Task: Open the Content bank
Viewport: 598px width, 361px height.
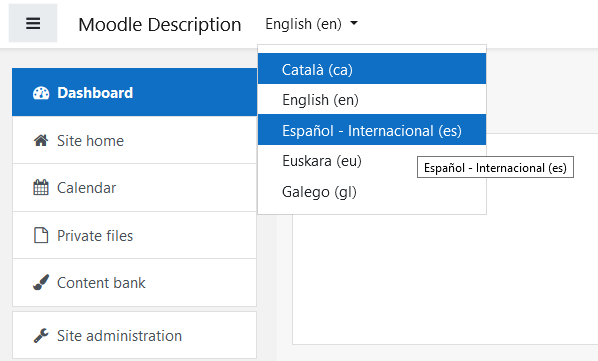Action: tap(134, 282)
